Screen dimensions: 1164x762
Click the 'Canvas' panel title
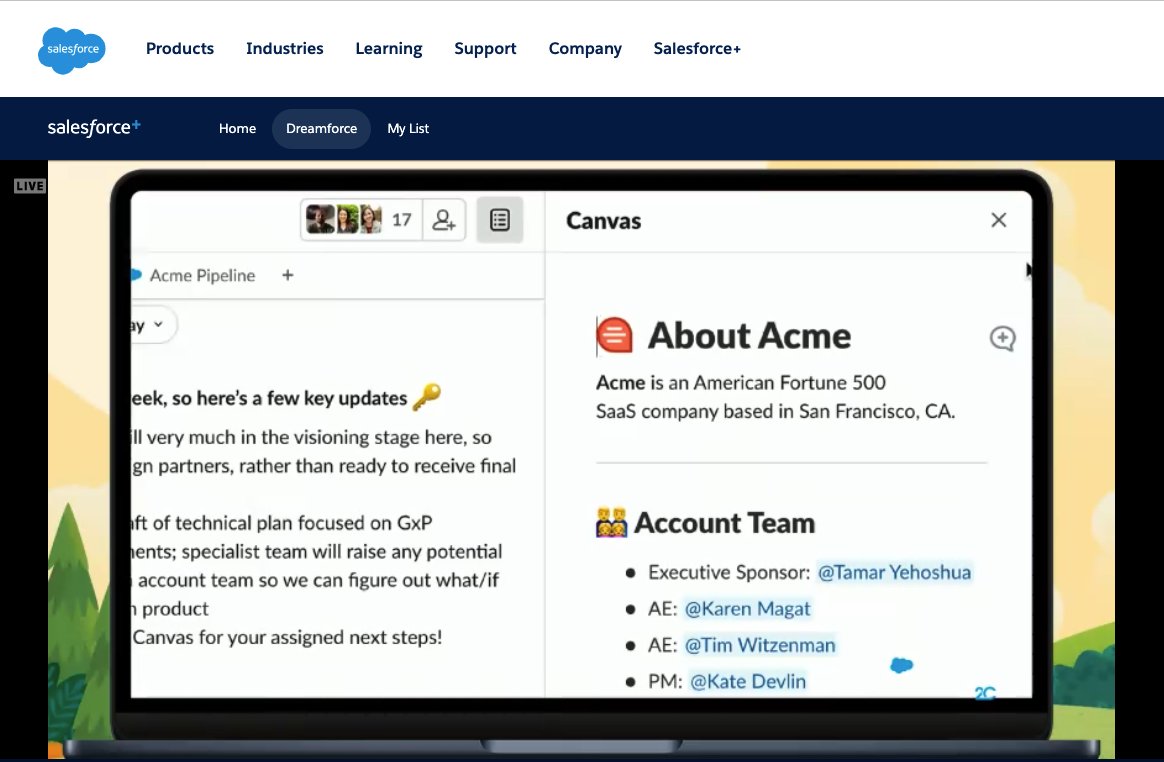[604, 221]
